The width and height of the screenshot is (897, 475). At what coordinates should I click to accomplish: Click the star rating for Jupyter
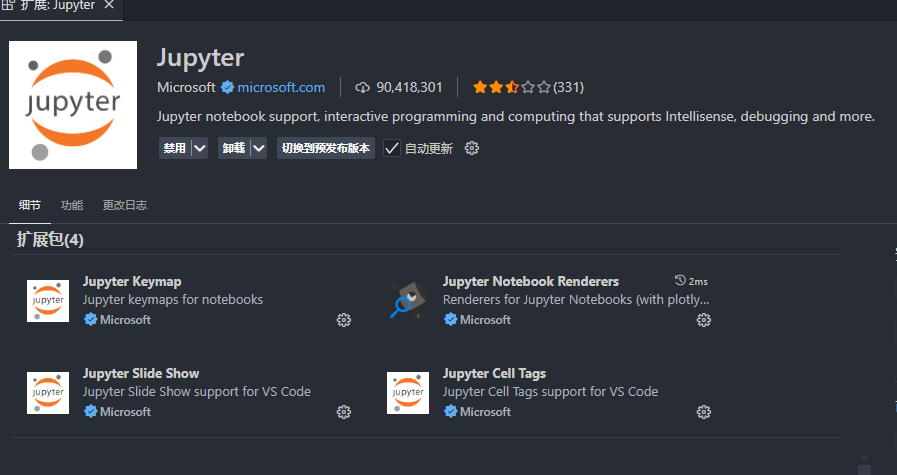pyautogui.click(x=511, y=88)
